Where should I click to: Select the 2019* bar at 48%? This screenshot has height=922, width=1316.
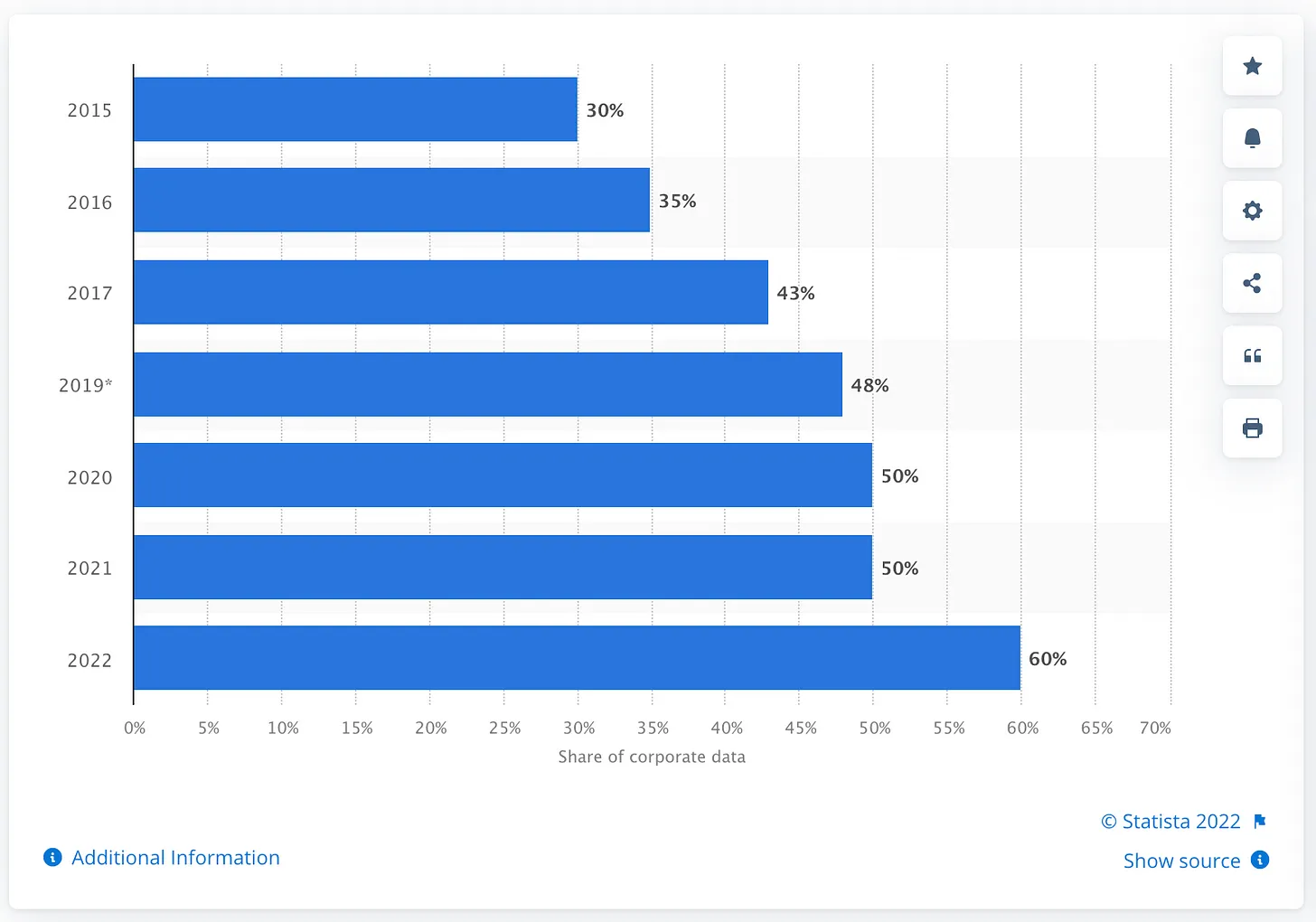[x=488, y=384]
